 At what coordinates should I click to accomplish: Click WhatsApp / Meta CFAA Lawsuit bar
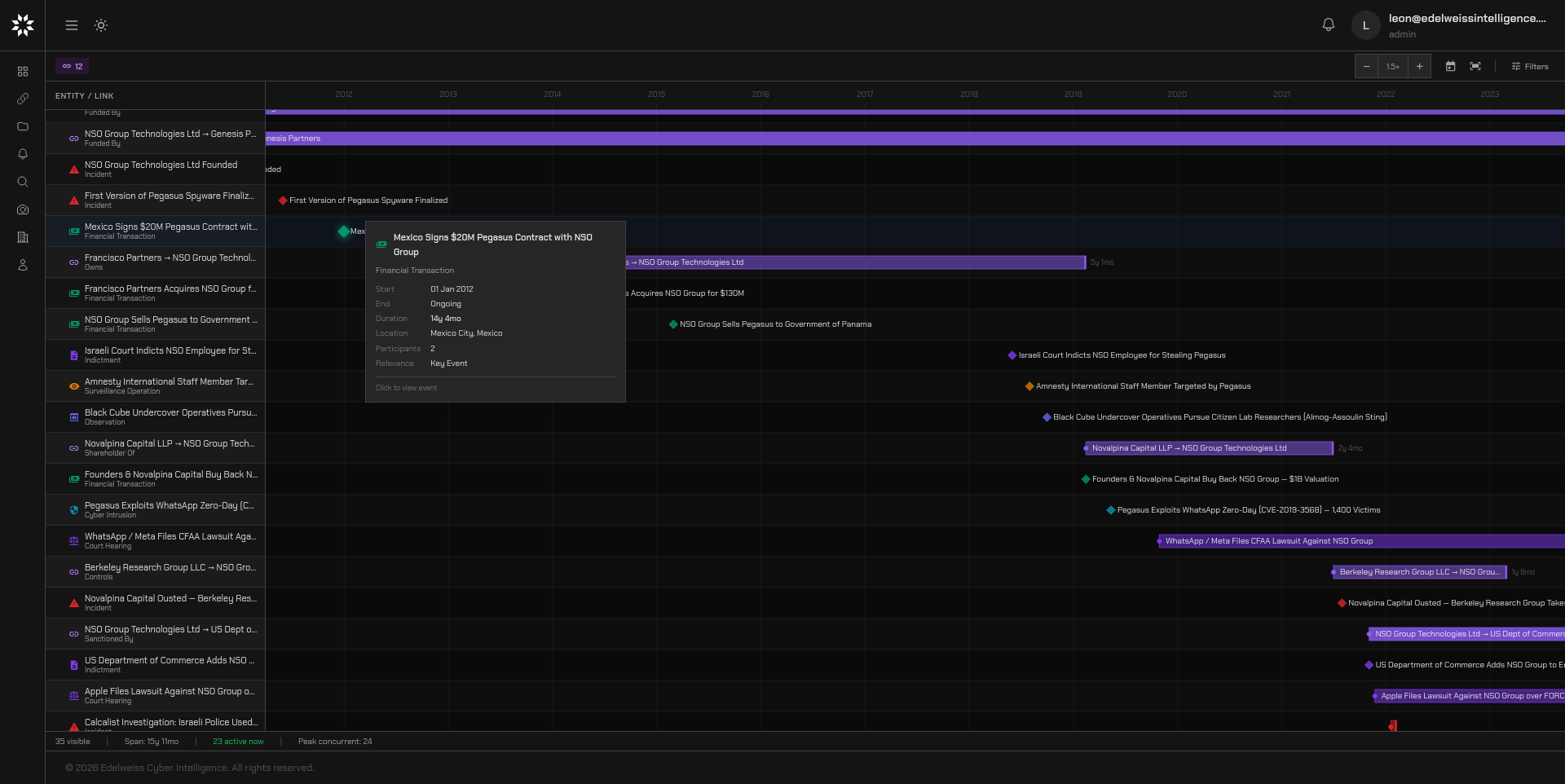1361,541
